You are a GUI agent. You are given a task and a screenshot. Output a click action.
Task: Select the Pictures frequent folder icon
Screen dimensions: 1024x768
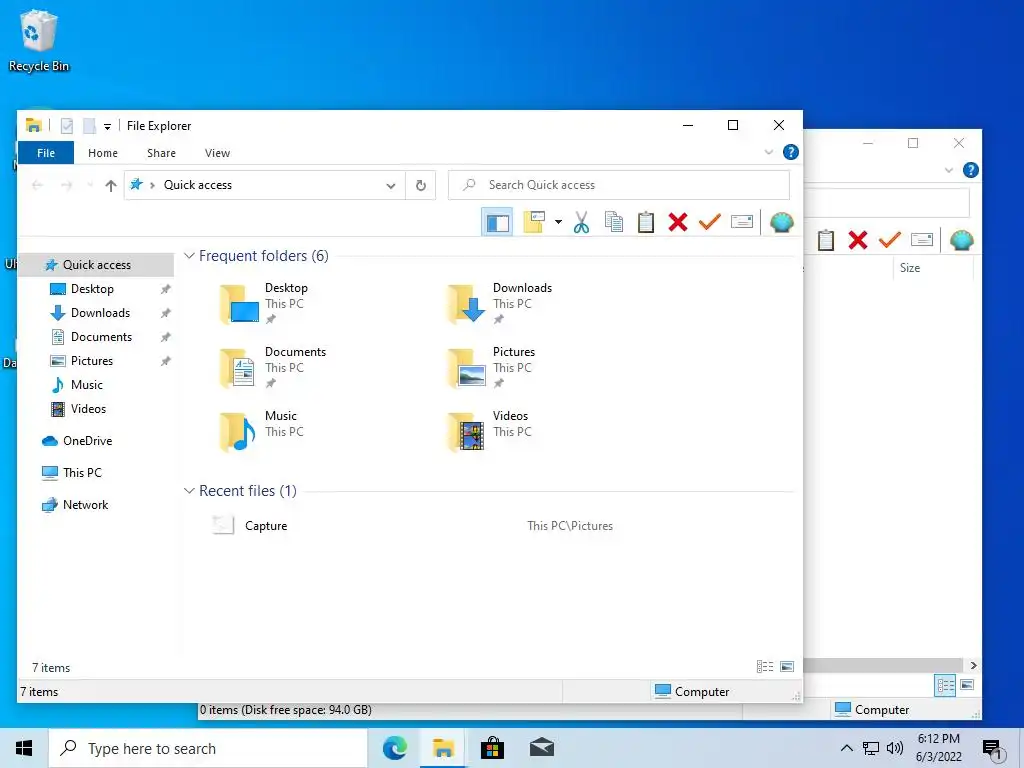click(x=467, y=368)
